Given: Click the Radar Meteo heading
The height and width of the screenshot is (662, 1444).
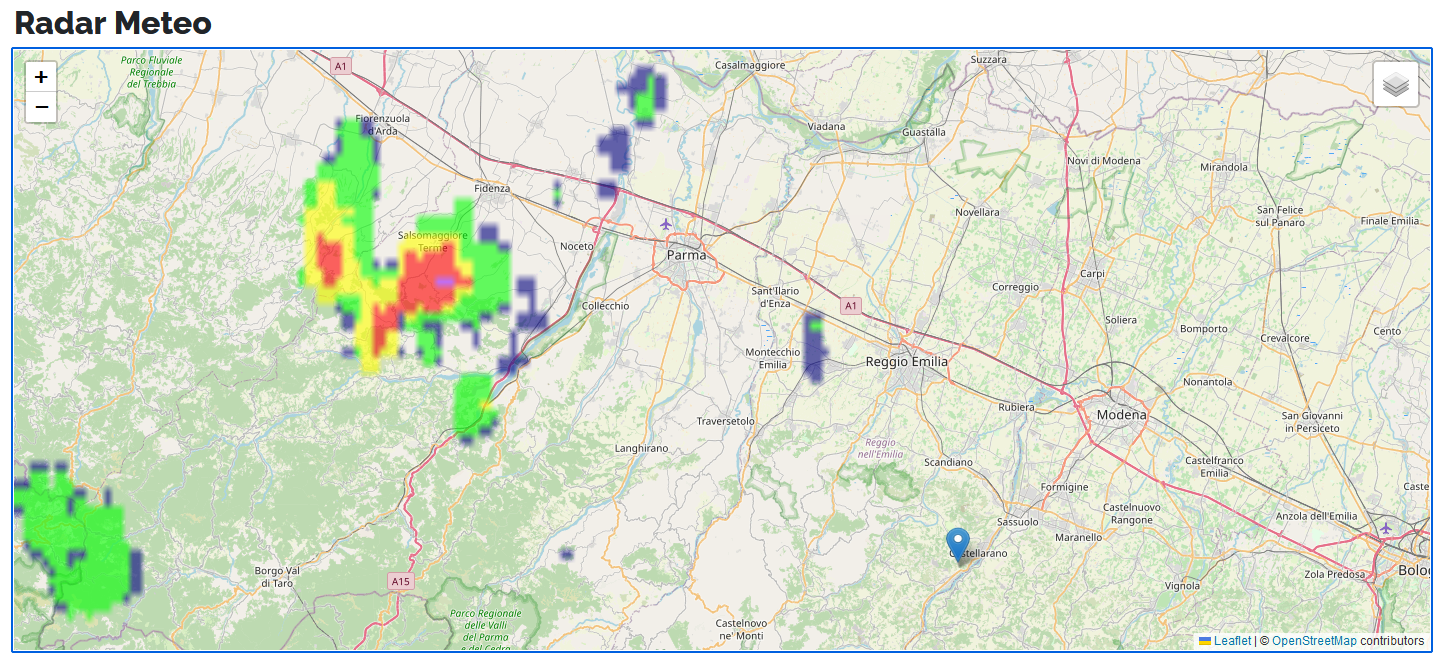Looking at the screenshot, I should [x=113, y=22].
